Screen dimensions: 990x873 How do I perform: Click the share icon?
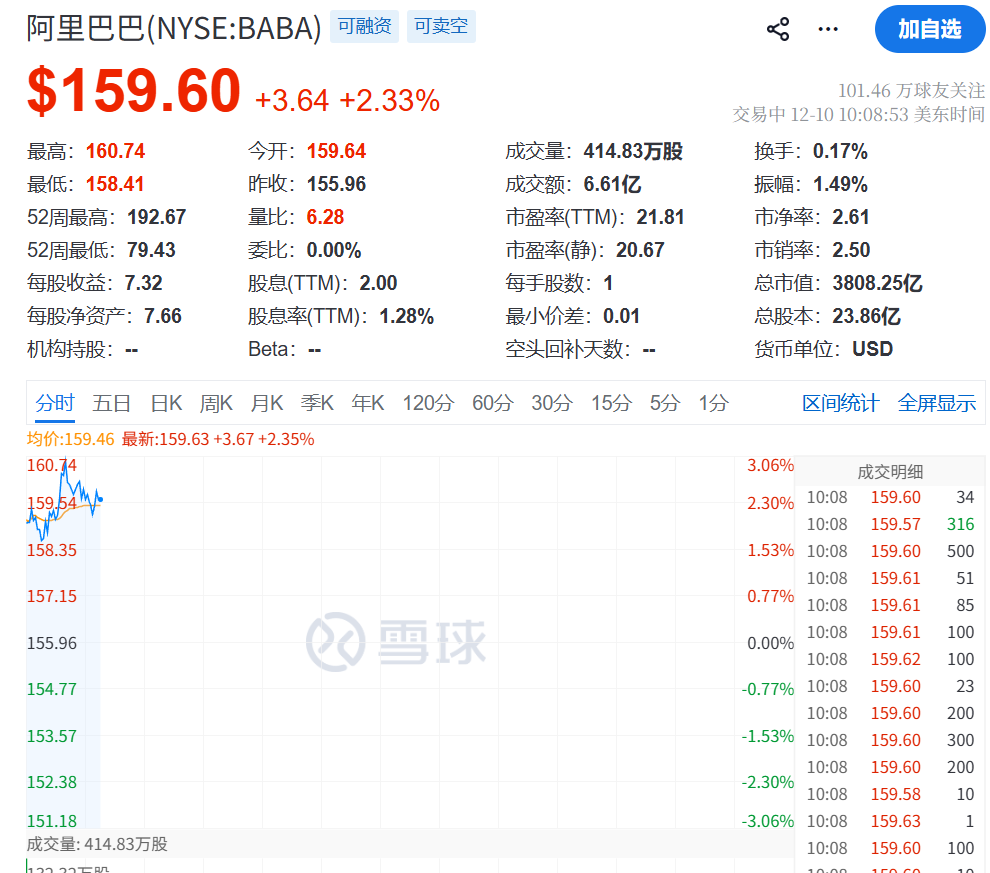point(777,29)
